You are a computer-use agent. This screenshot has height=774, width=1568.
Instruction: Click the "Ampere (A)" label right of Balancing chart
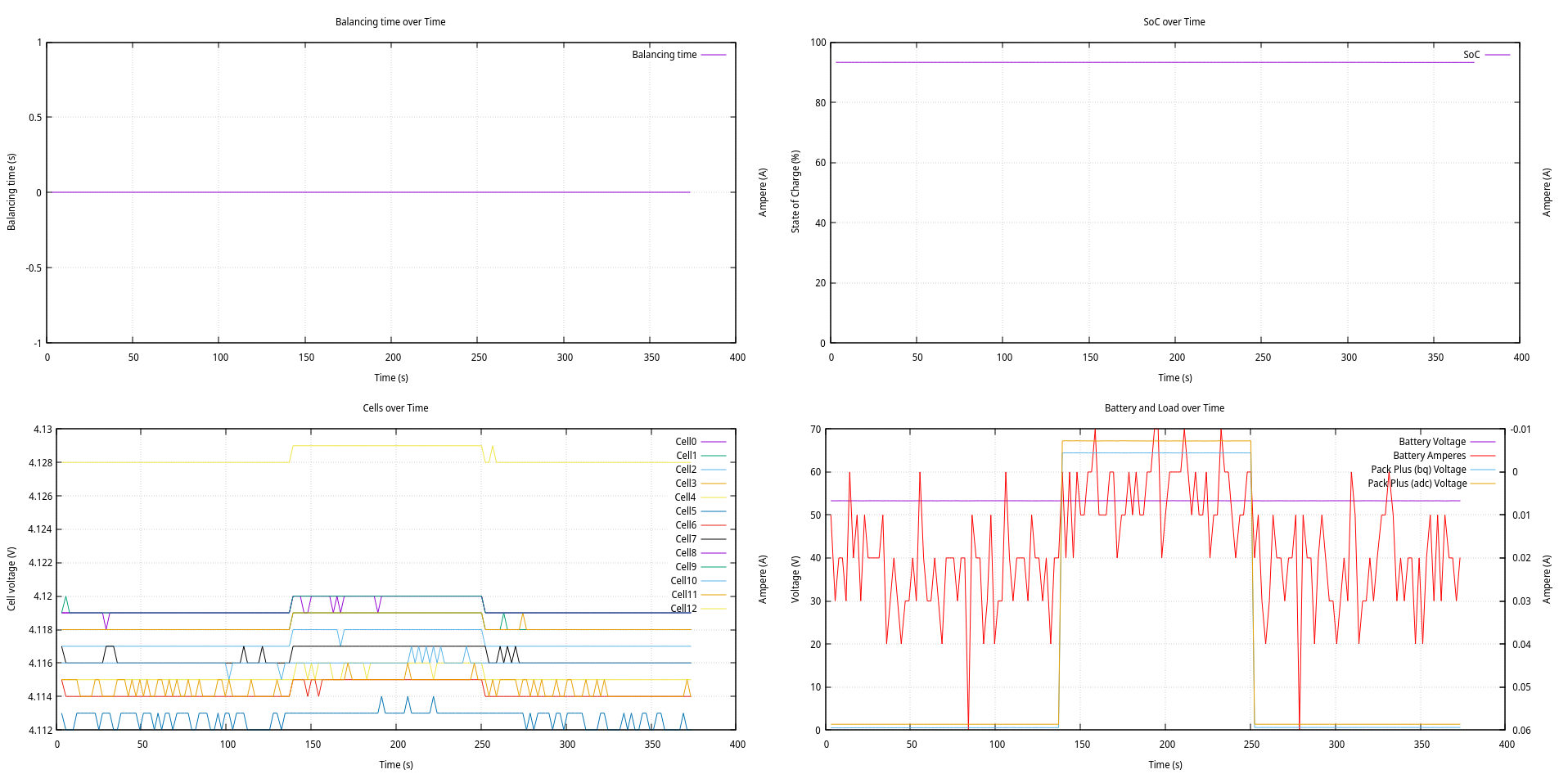763,192
